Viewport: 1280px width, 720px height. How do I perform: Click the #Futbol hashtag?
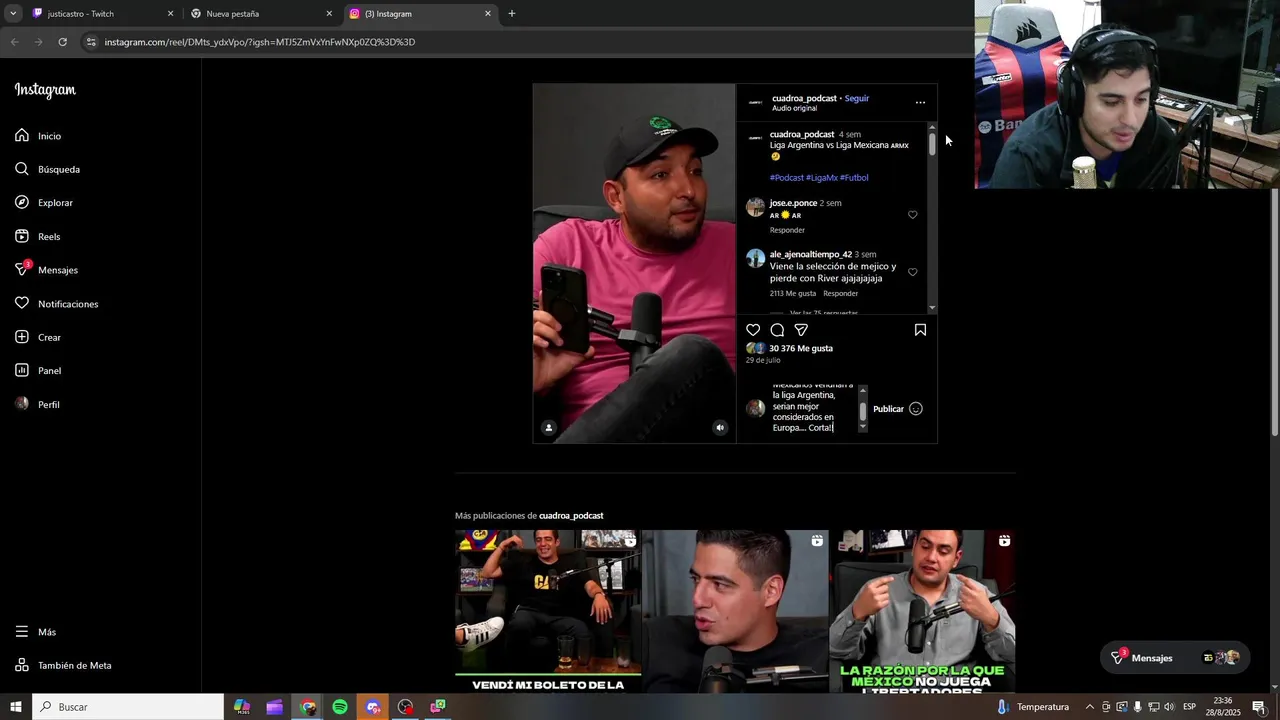click(854, 178)
